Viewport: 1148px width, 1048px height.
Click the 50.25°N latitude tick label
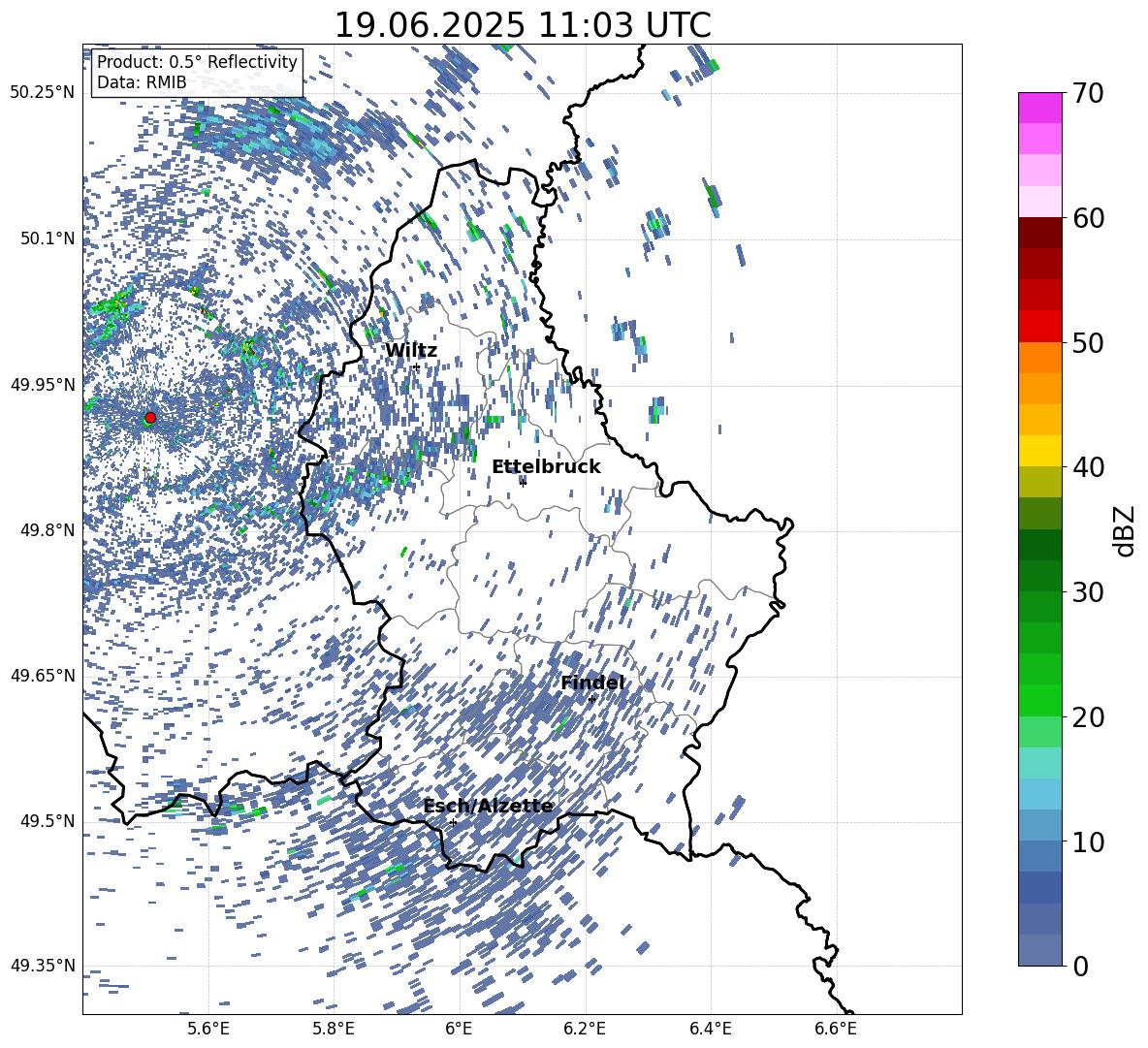43,93
